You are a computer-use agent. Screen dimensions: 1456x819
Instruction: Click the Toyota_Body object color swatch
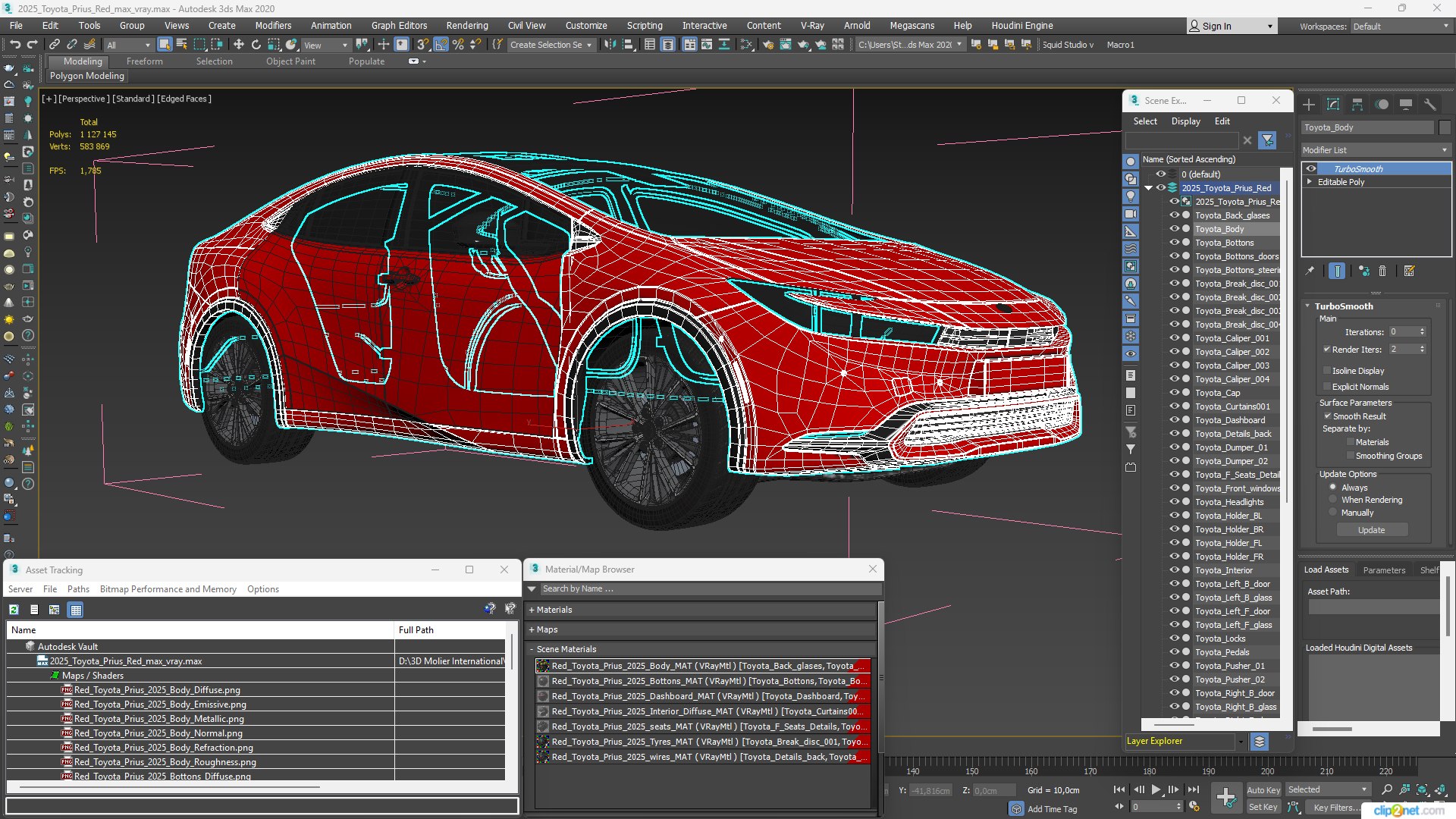(x=1445, y=127)
